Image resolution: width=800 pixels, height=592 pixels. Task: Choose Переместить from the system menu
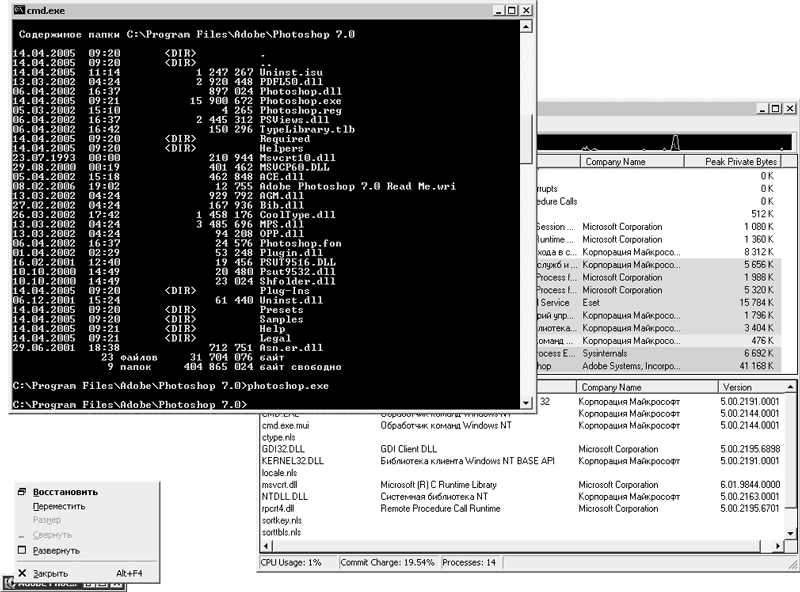point(59,506)
